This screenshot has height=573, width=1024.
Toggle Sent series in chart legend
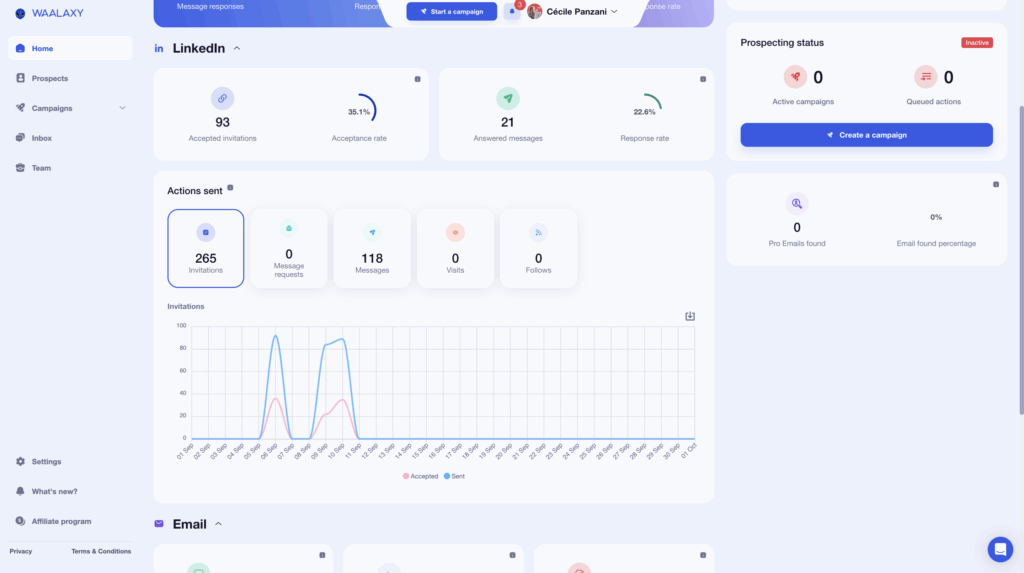pyautogui.click(x=454, y=476)
